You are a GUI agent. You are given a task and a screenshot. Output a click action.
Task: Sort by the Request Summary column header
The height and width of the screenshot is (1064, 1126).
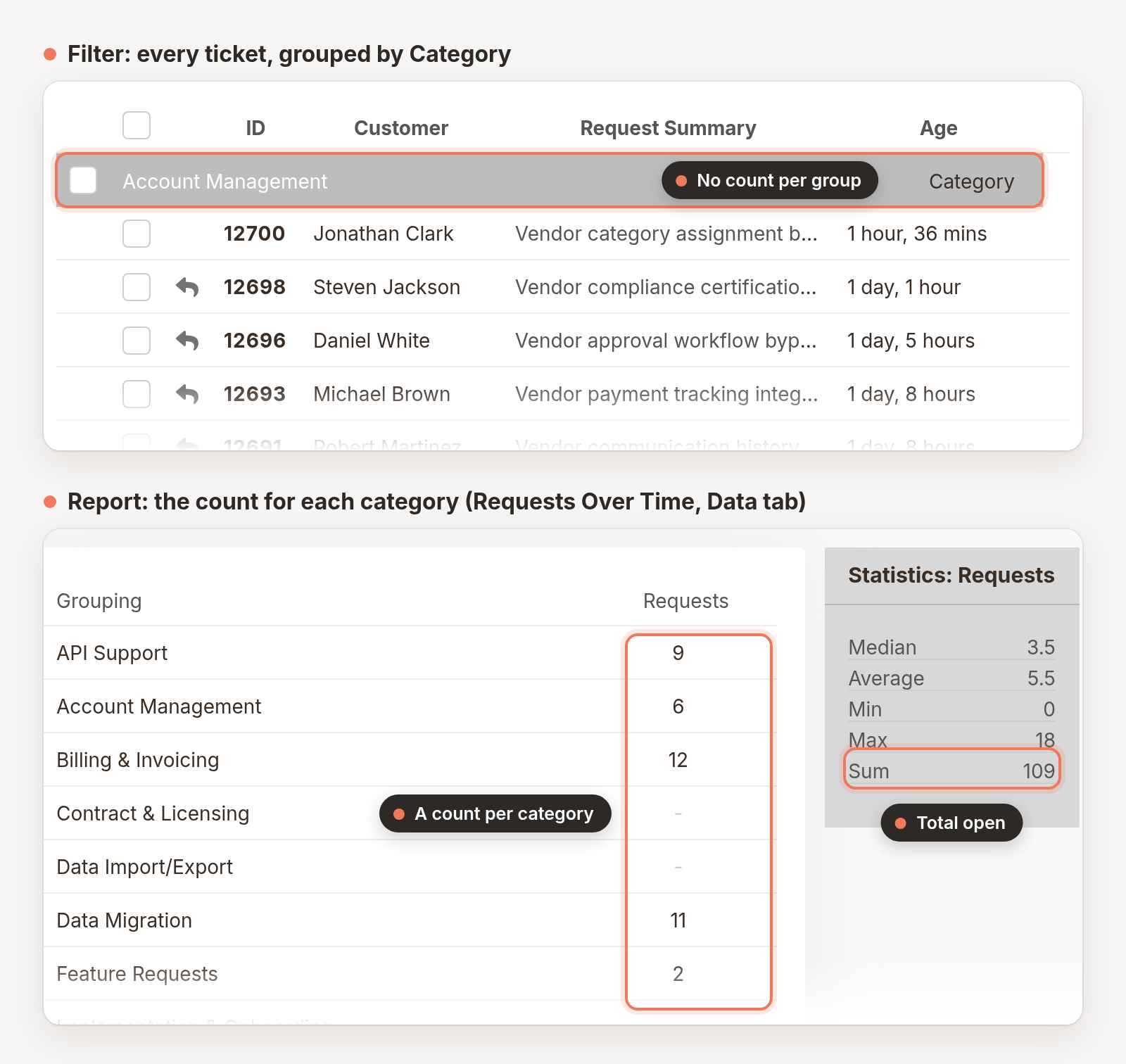(x=668, y=128)
